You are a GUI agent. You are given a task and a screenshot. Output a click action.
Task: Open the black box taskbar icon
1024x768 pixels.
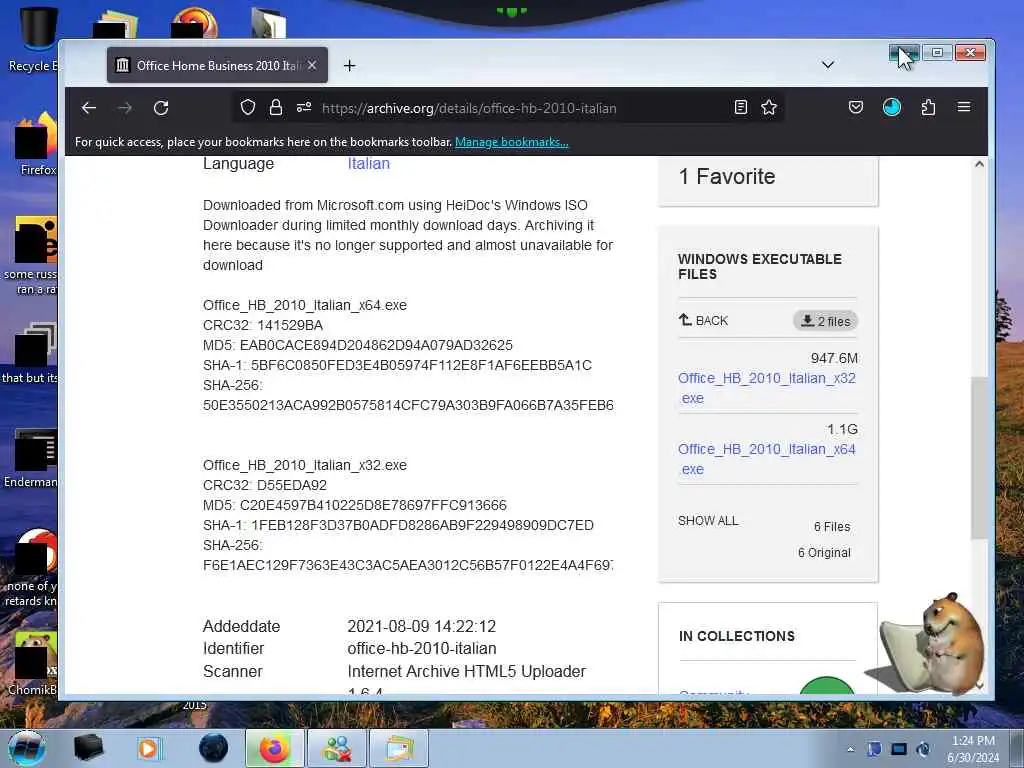(88, 748)
